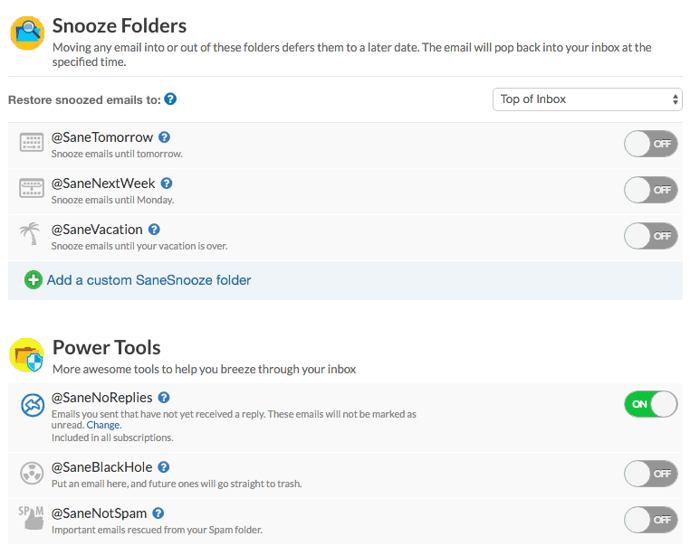Click the @SaneNoReplies help icon
The height and width of the screenshot is (555, 690).
click(164, 398)
